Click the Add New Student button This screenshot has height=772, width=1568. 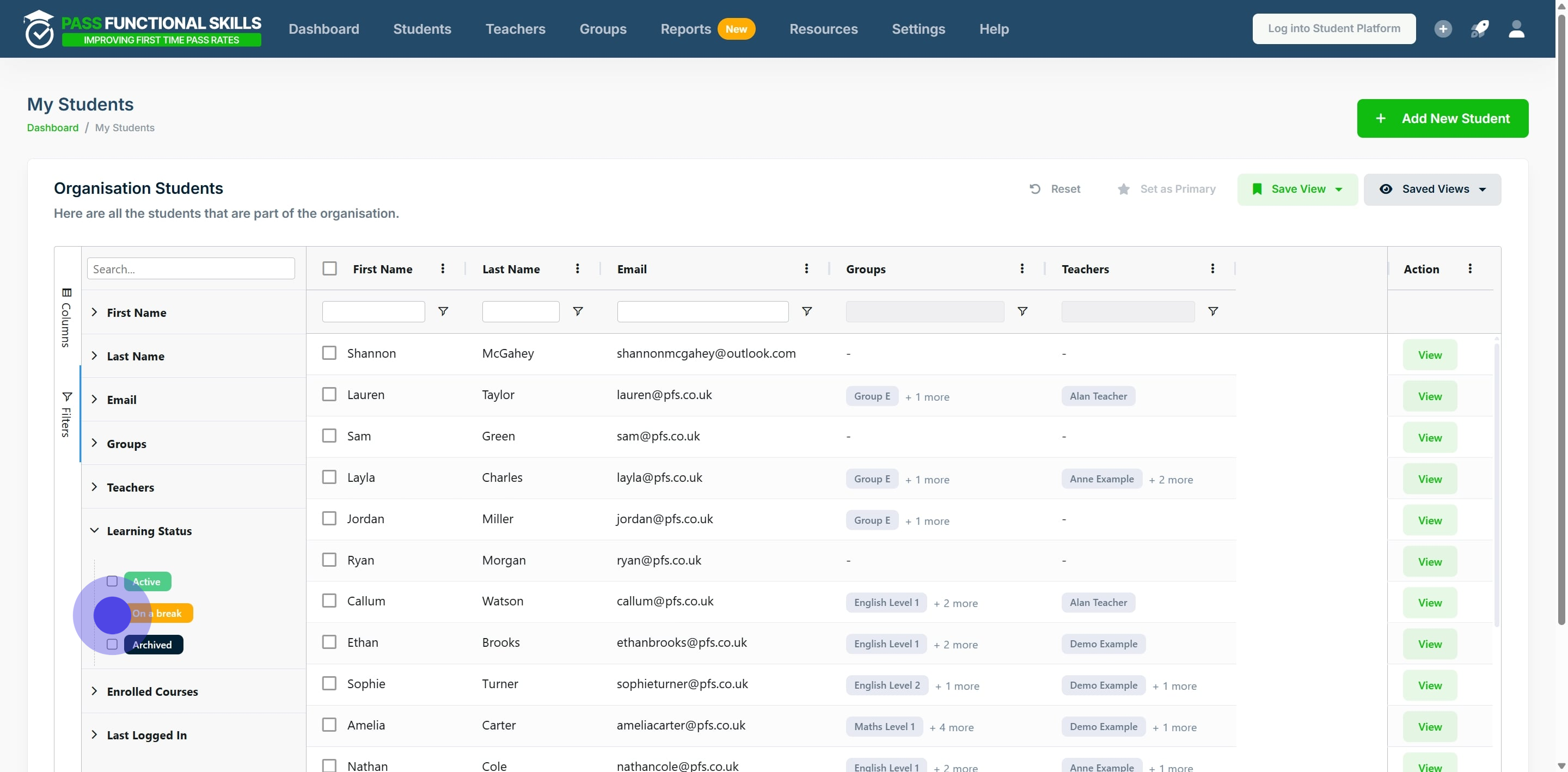pyautogui.click(x=1442, y=118)
